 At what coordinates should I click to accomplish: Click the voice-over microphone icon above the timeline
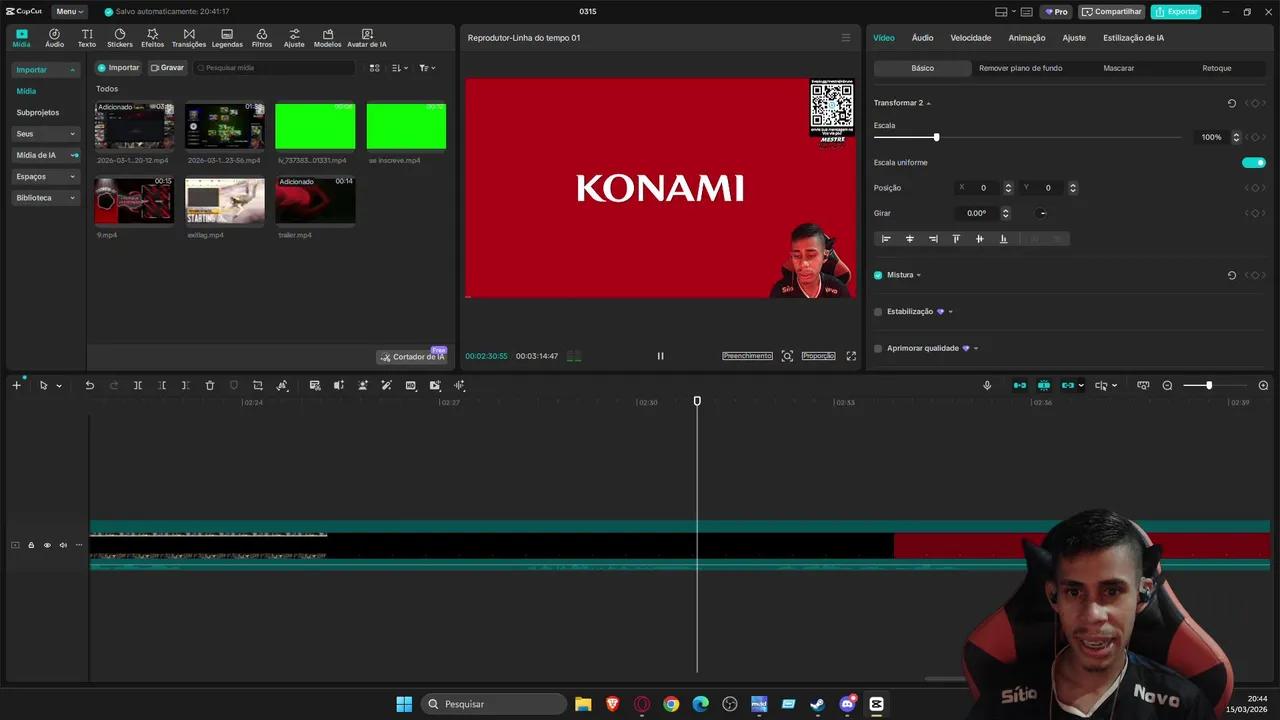[x=987, y=385]
